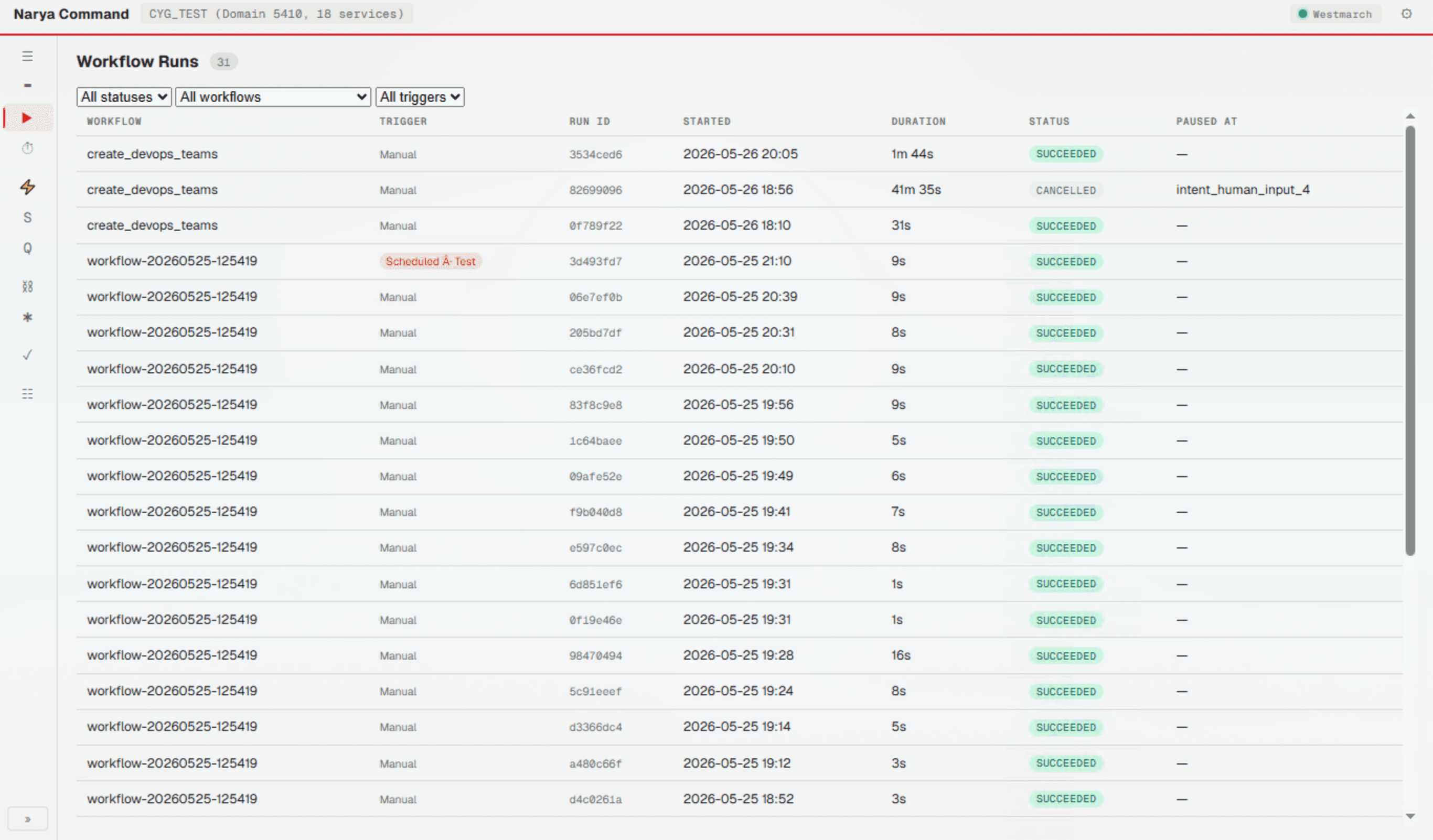Viewport: 1433px width, 840px height.
Task: Select run ID 83f8c9e8
Action: (595, 405)
